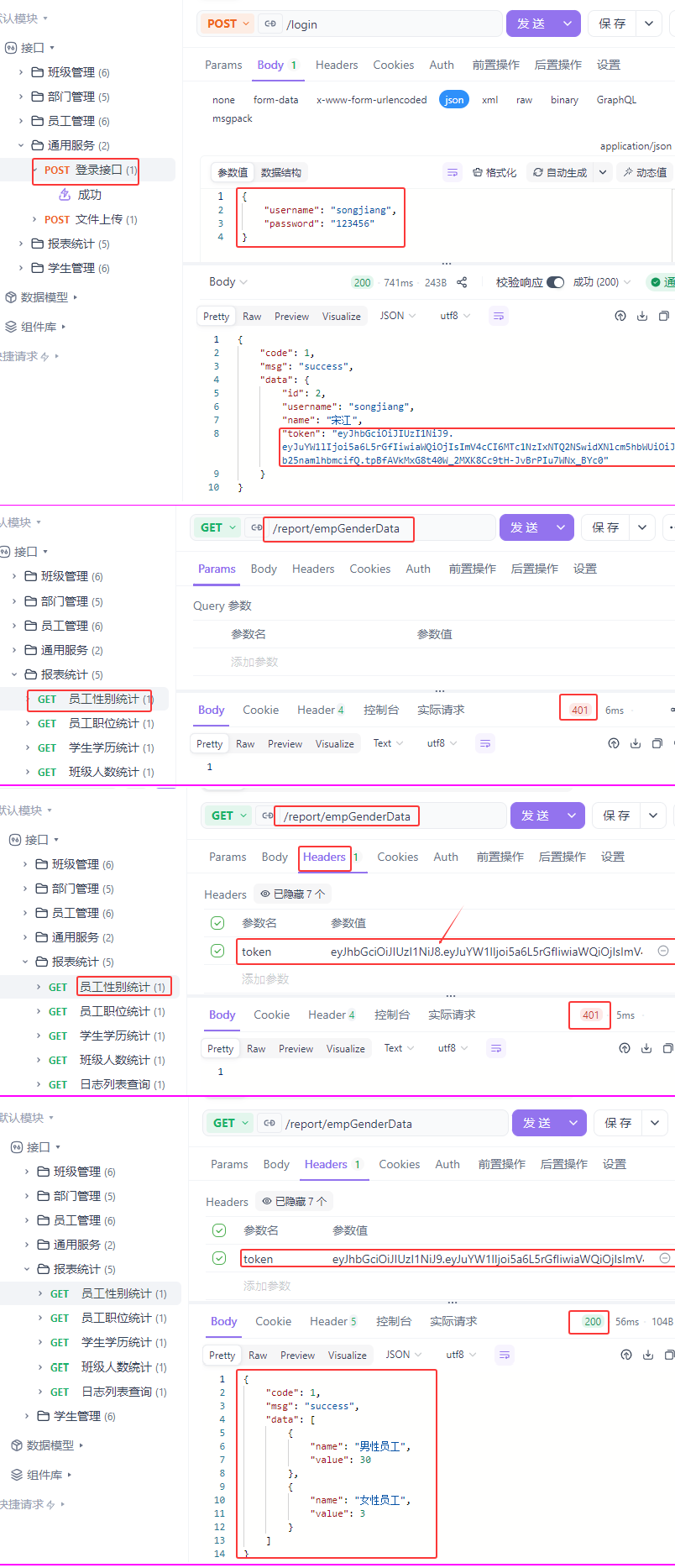Open the x-www-form-urlencoded body type
The width and height of the screenshot is (675, 1568).
click(371, 100)
